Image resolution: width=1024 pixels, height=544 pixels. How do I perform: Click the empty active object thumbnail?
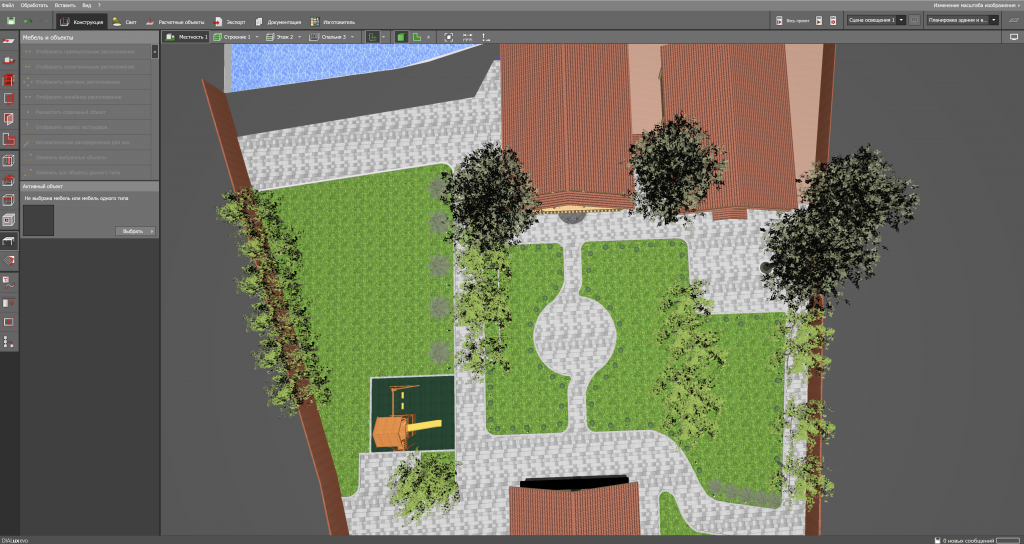[38, 221]
